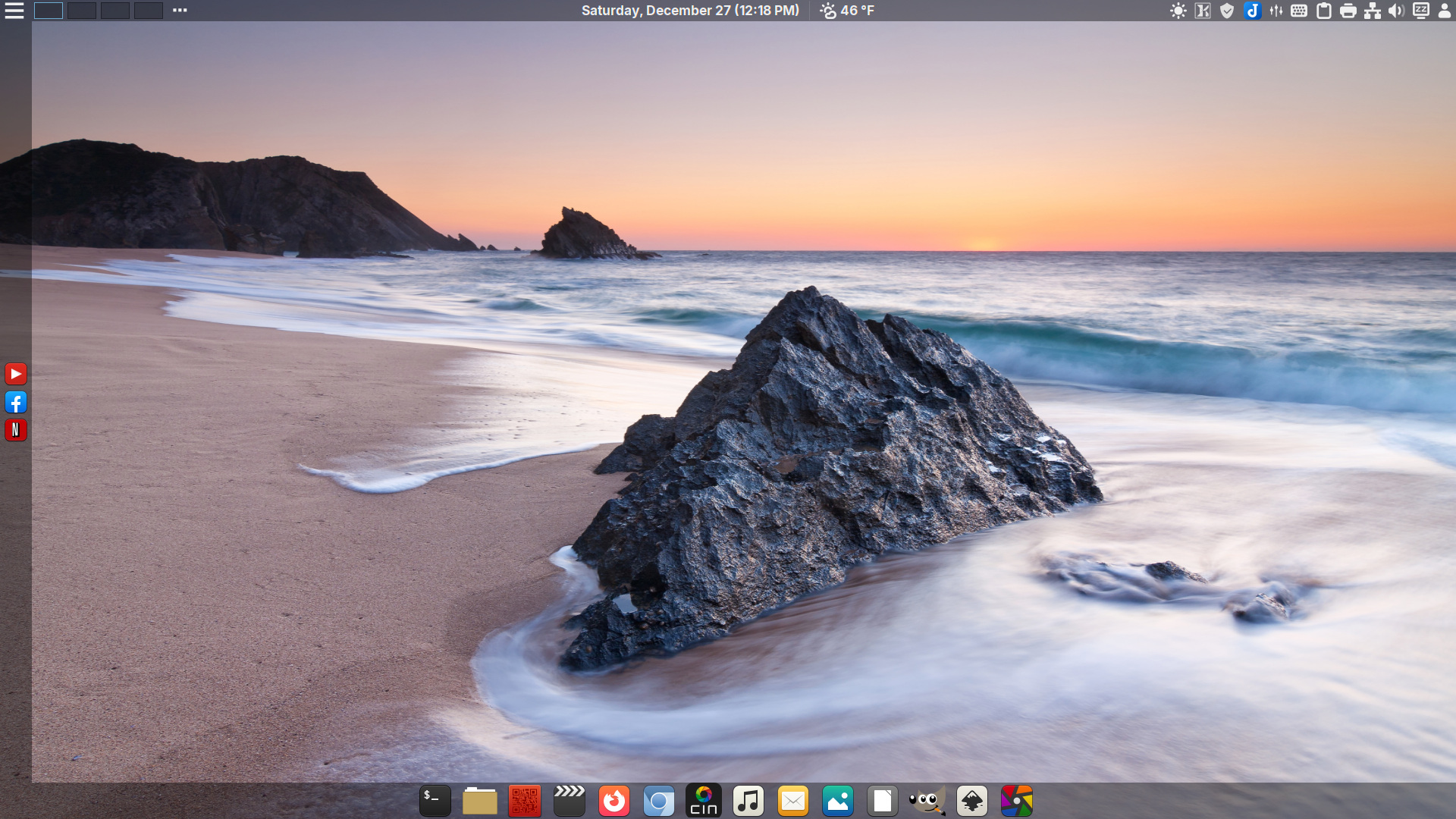This screenshot has height=819, width=1456.
Task: Expand the panel overflow ellipsis button
Action: pos(179,11)
